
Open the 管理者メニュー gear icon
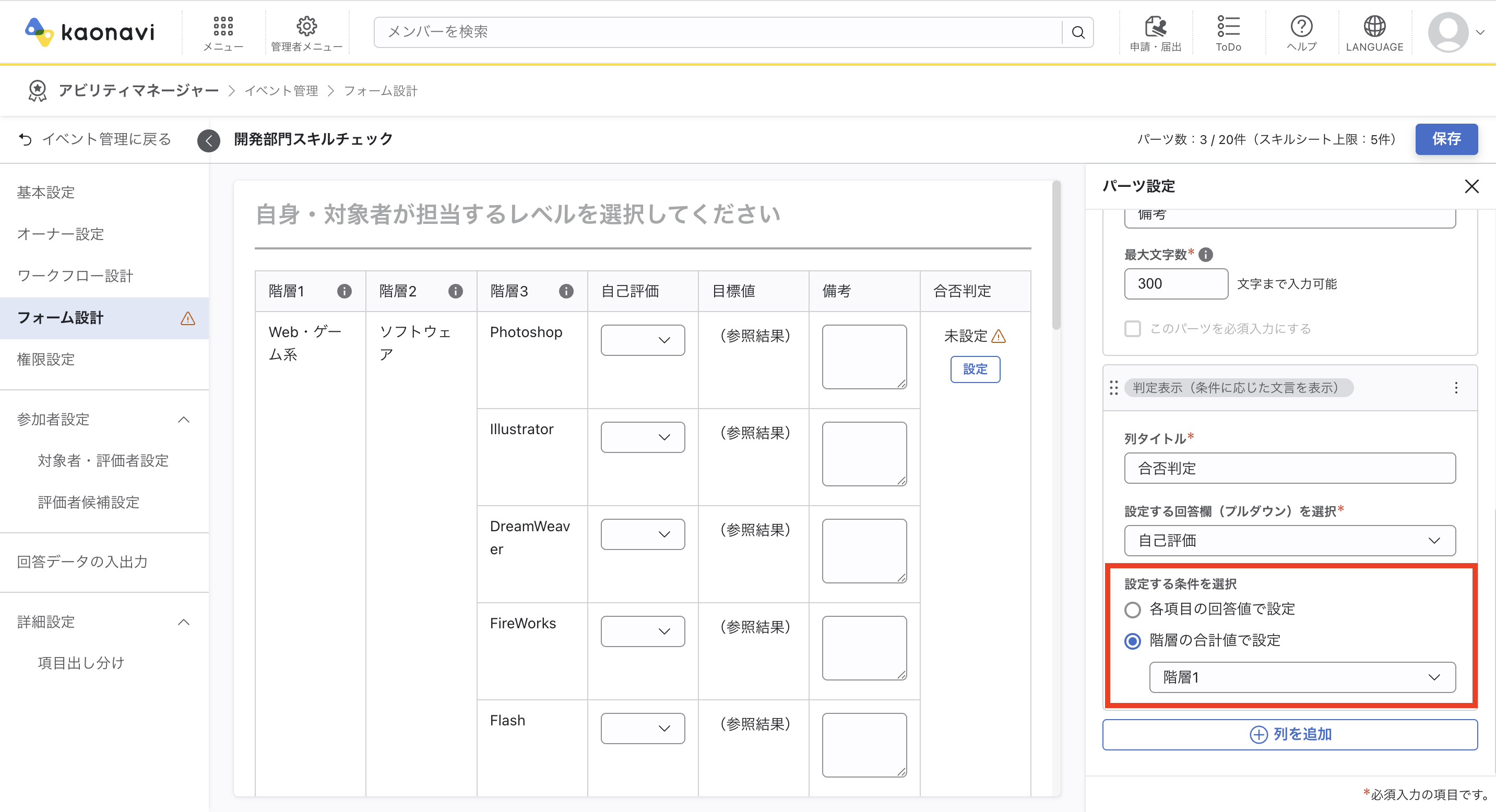pos(306,26)
